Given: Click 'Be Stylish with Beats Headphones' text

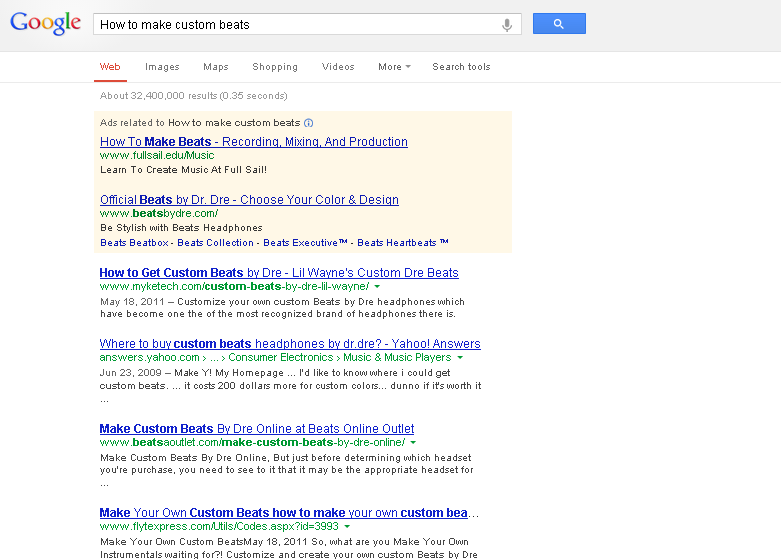Looking at the screenshot, I should [181, 228].
